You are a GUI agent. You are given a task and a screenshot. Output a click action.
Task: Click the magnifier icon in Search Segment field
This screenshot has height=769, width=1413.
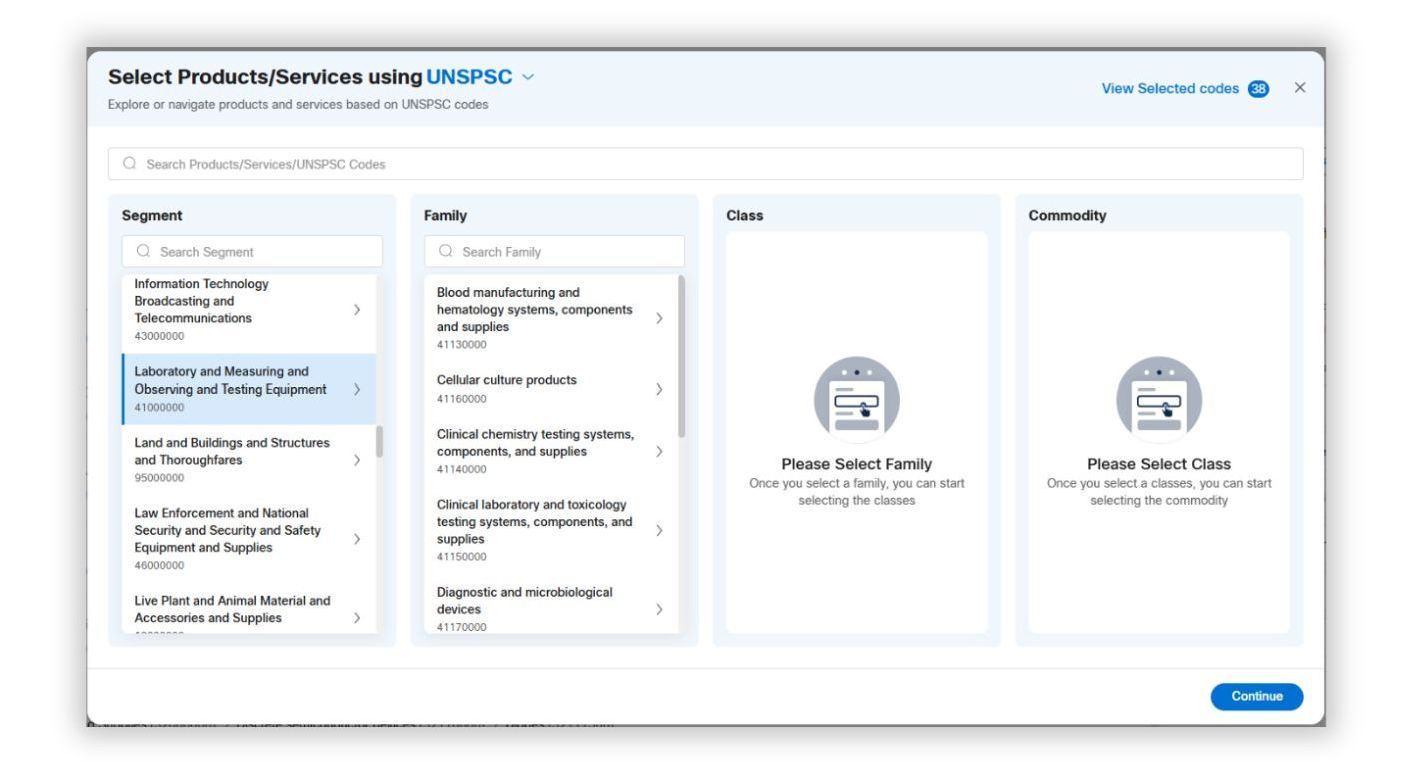pos(143,252)
